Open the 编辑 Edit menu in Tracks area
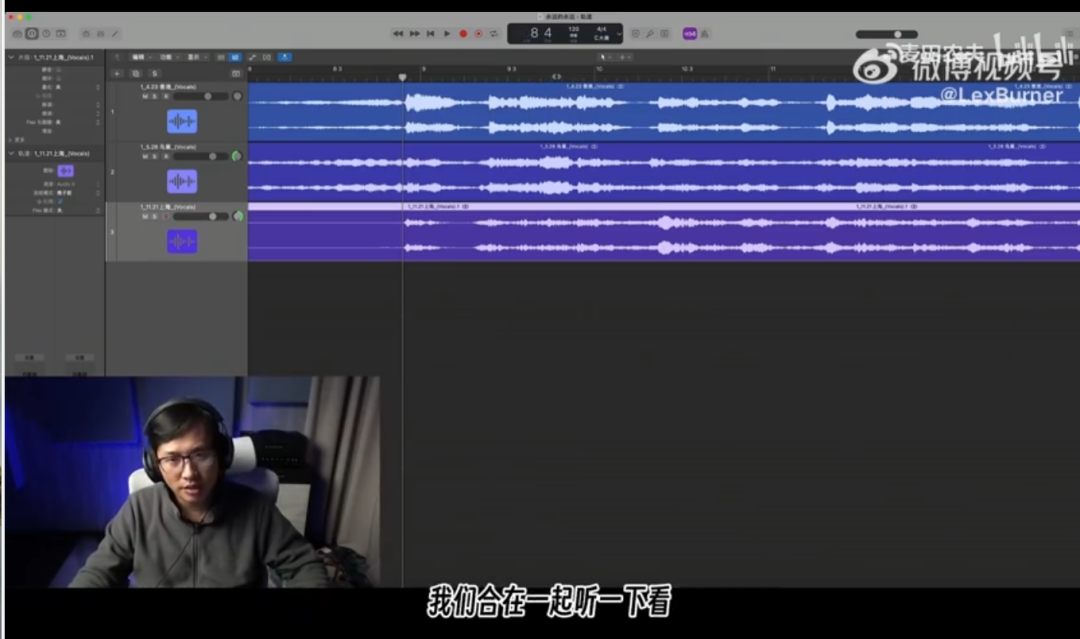The image size is (1080, 639). [x=140, y=57]
